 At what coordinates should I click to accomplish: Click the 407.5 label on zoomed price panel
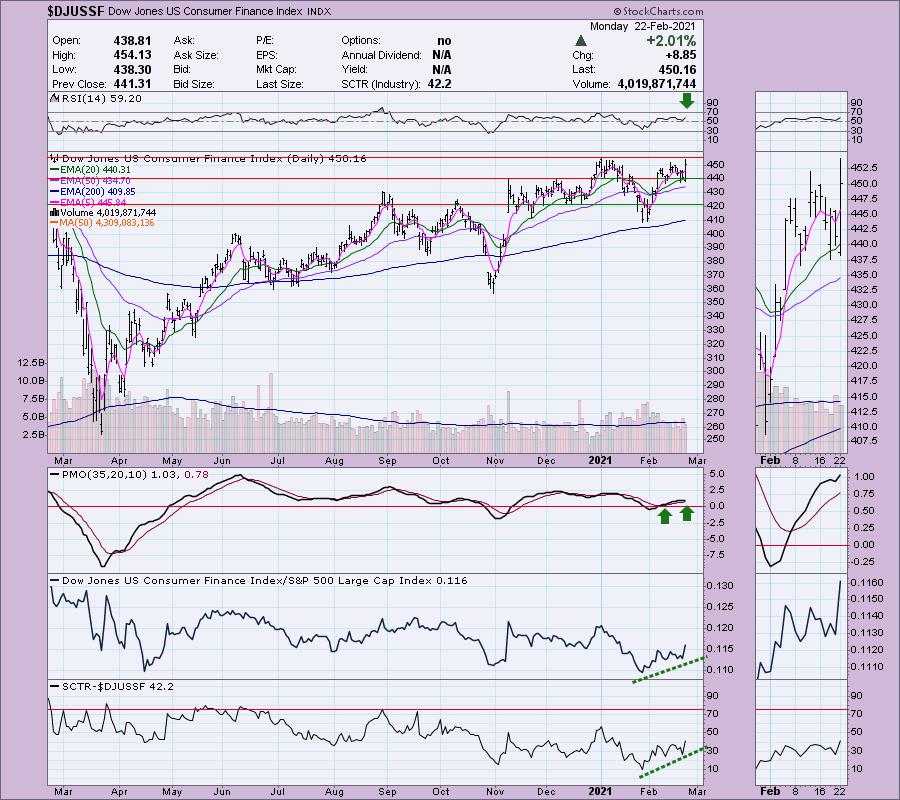point(863,441)
